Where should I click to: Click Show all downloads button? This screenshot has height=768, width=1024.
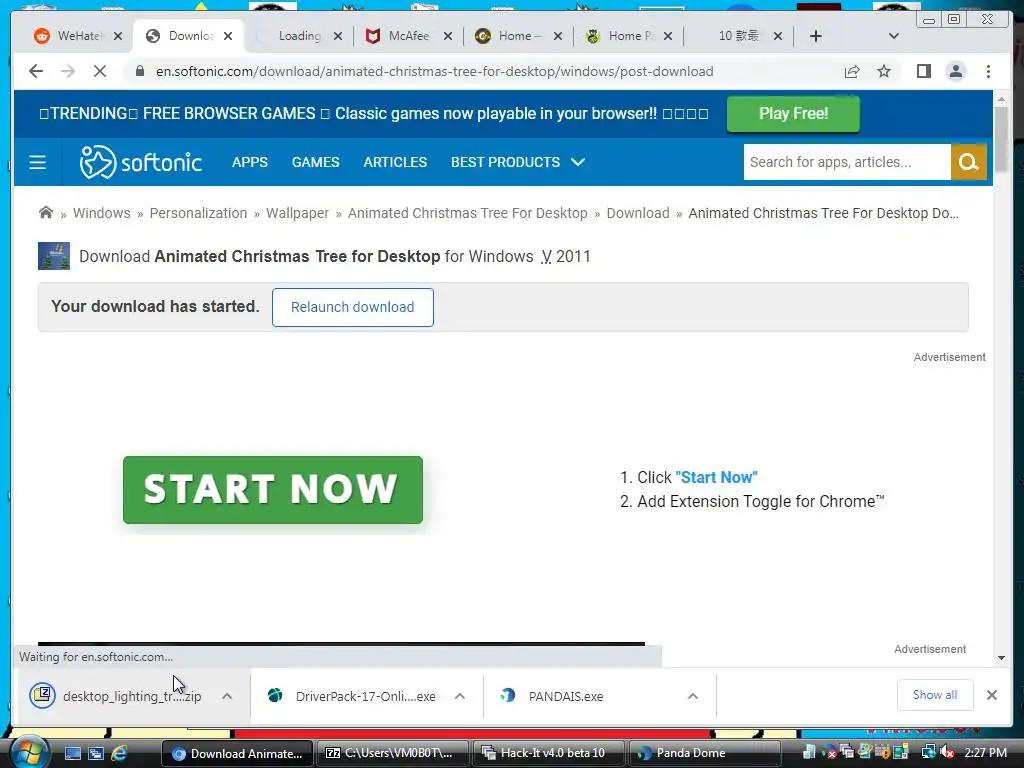coord(935,695)
